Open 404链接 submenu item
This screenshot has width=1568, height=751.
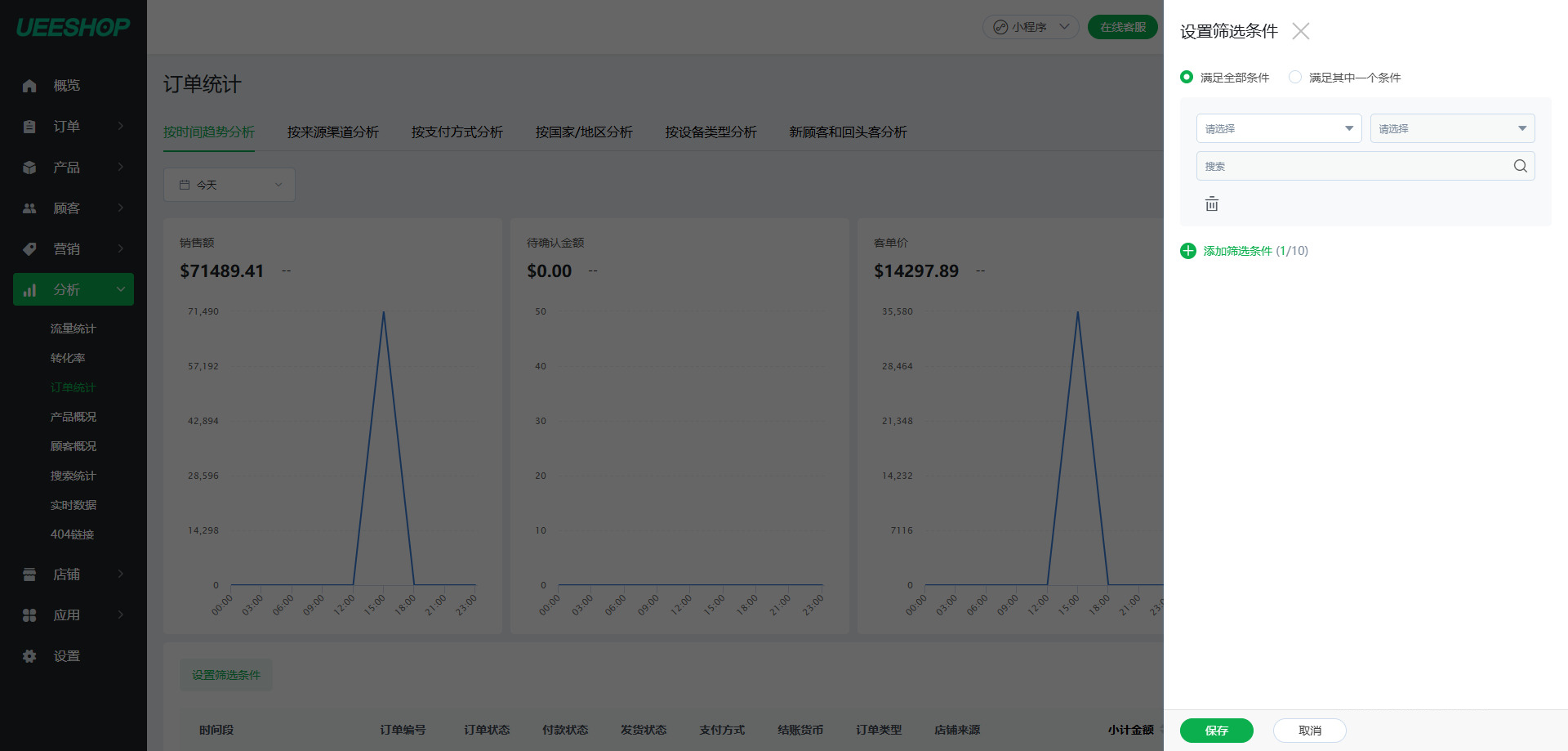pos(73,534)
